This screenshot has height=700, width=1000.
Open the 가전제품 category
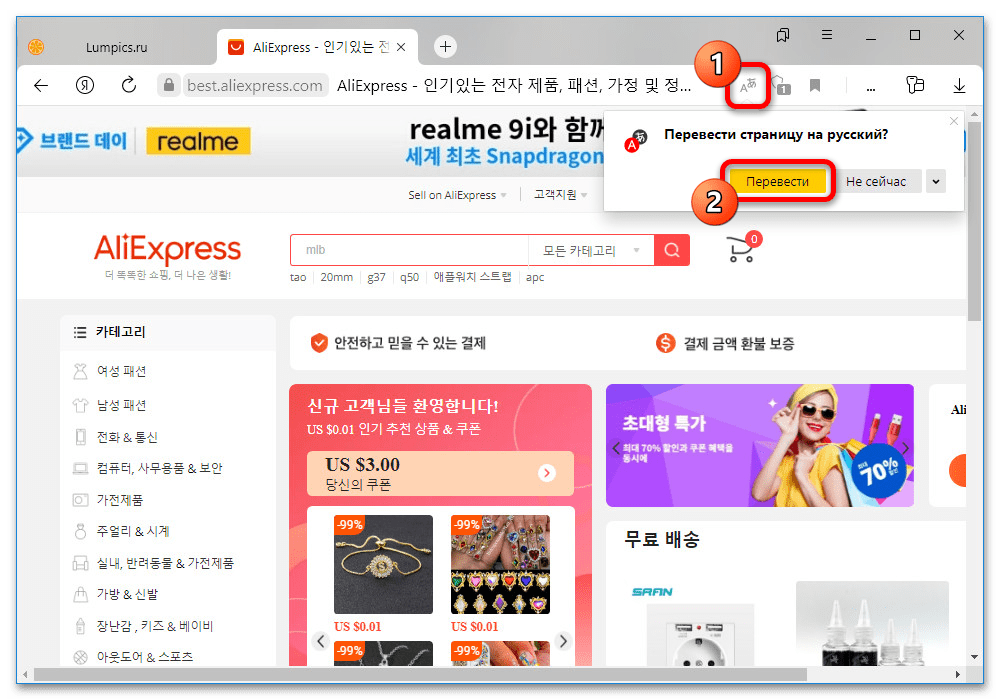pos(119,500)
